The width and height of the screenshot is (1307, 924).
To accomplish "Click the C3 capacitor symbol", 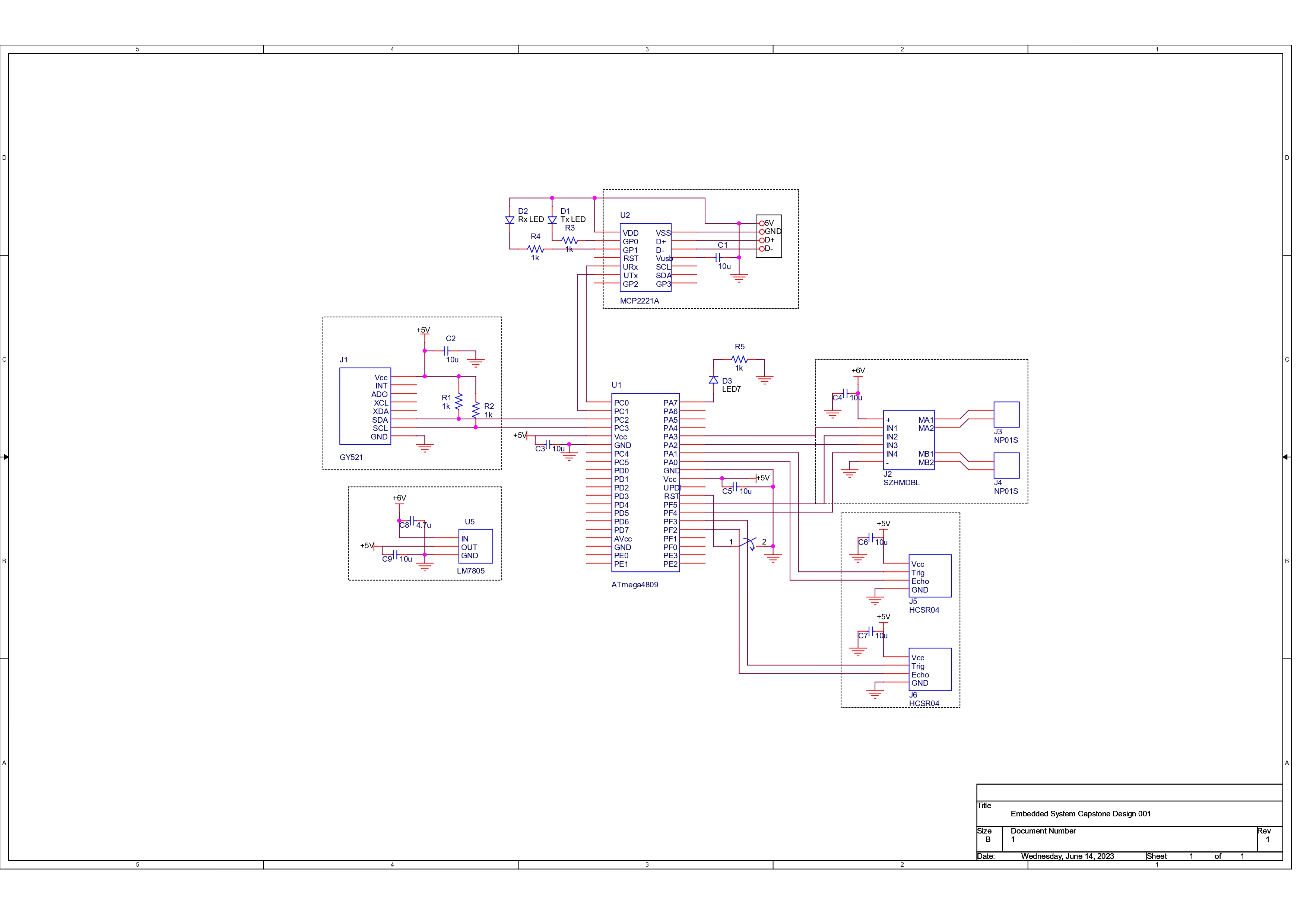I will (548, 444).
